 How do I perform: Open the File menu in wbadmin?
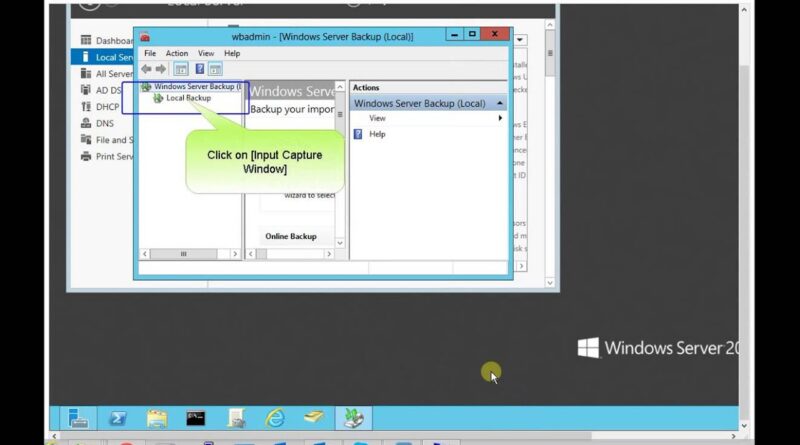pos(150,53)
